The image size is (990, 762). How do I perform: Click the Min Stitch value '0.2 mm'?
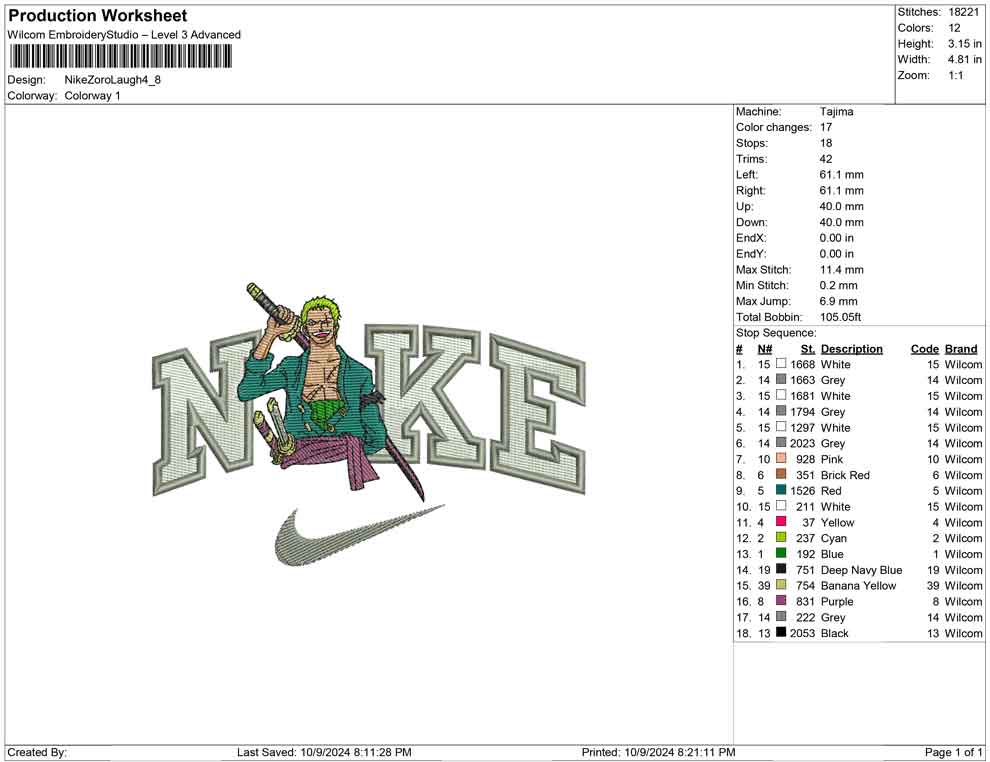coord(838,285)
